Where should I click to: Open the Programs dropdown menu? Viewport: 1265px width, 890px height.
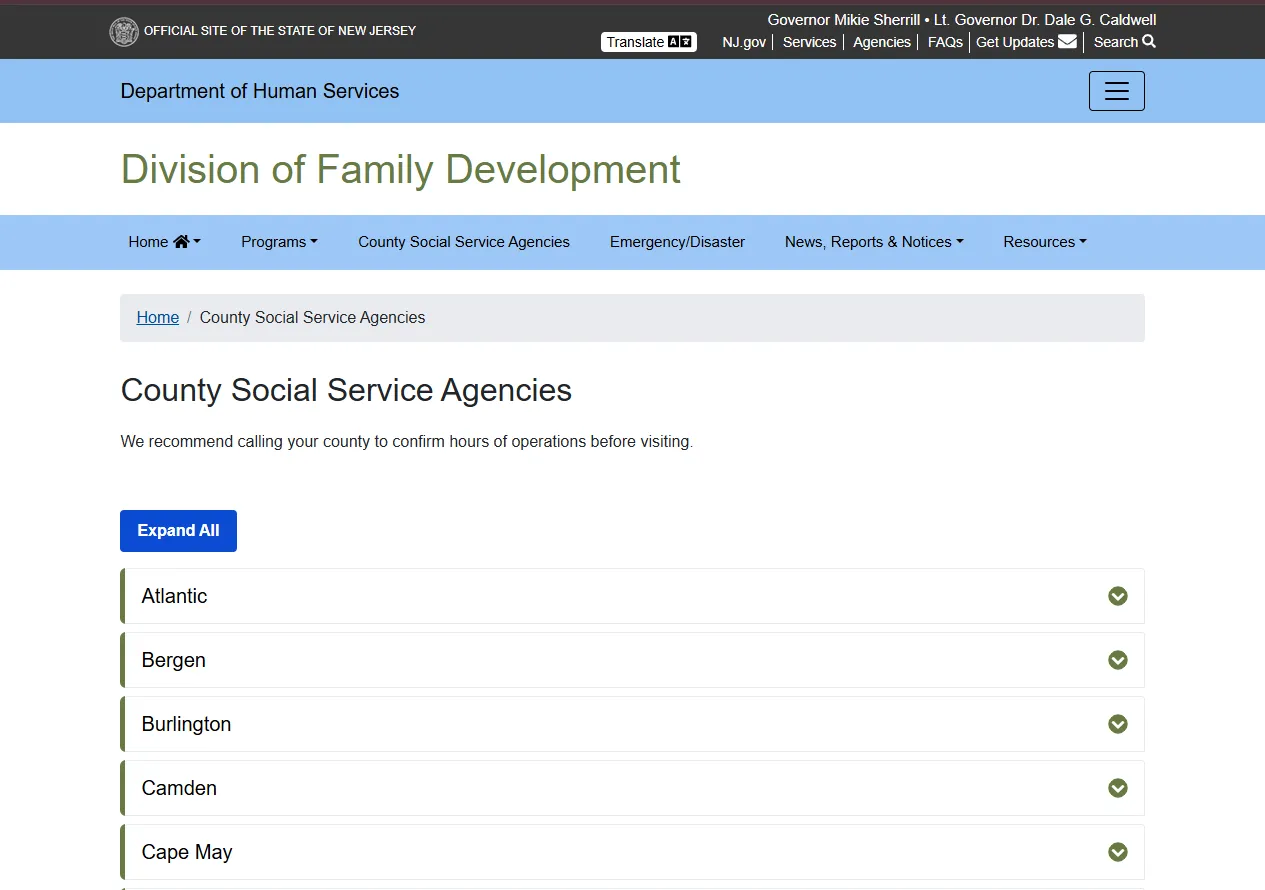[x=279, y=242]
